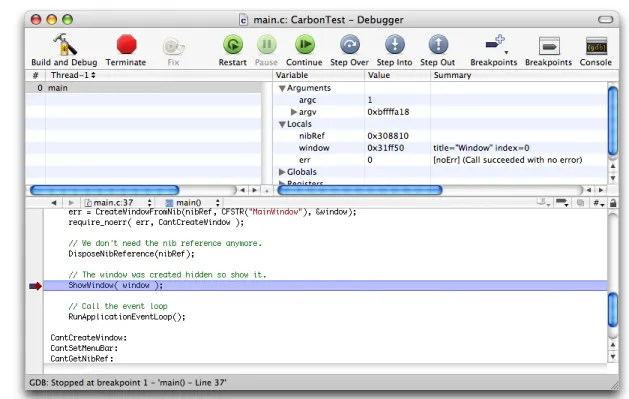629x399 pixels.
Task: Select the argc variable row
Action: [440, 100]
